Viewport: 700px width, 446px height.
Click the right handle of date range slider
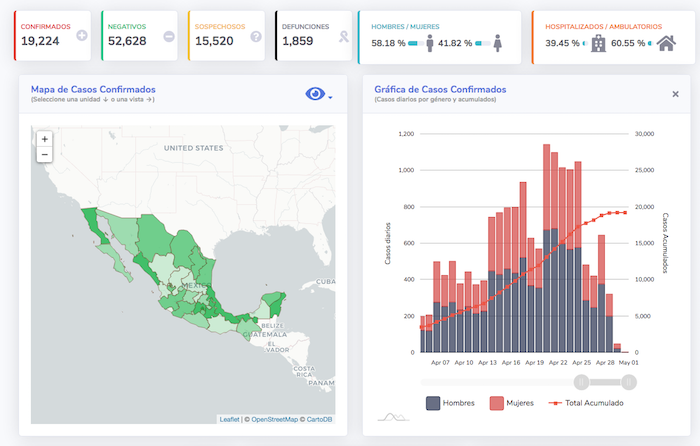point(629,381)
